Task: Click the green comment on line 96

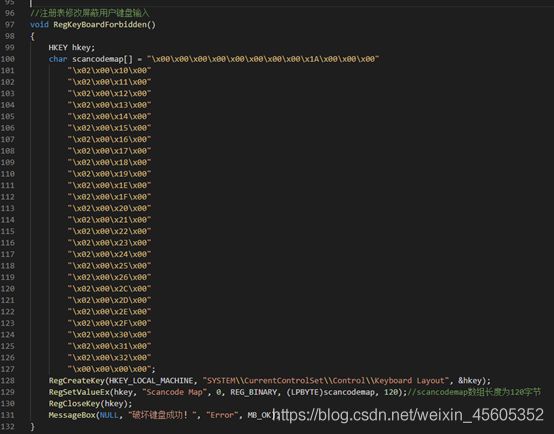Action: coord(90,13)
